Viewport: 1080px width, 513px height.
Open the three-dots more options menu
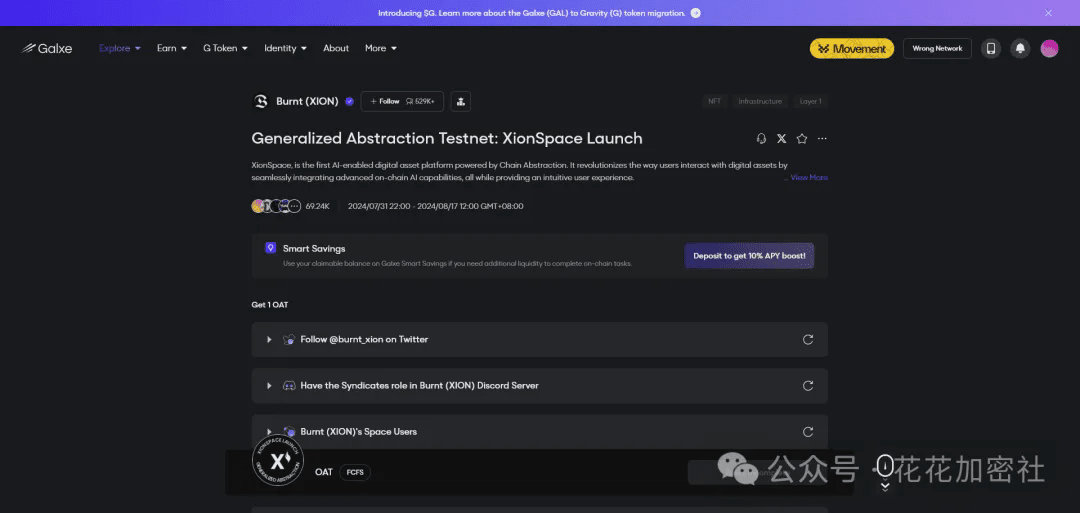point(822,139)
